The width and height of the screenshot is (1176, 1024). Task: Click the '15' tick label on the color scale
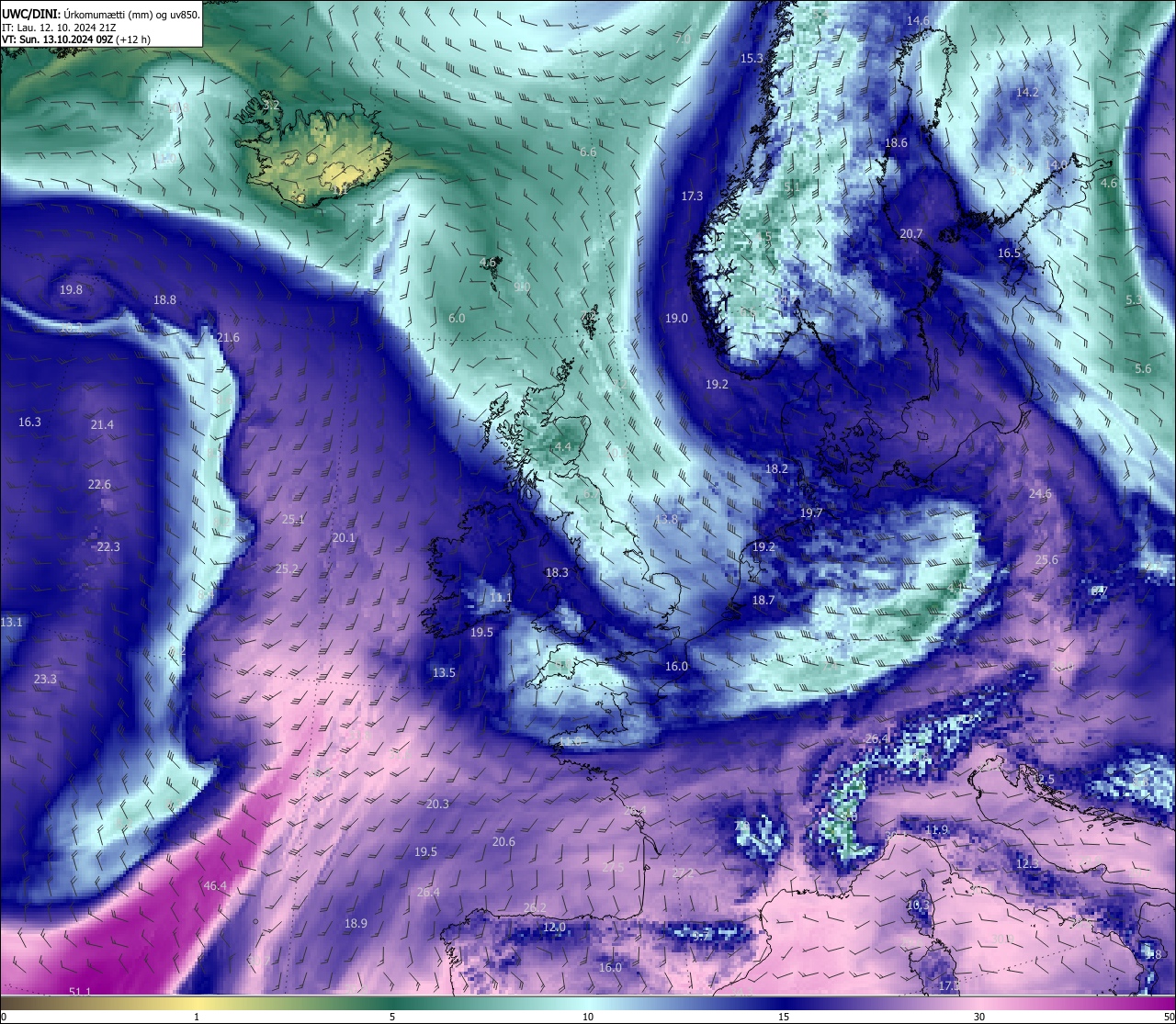784,1017
